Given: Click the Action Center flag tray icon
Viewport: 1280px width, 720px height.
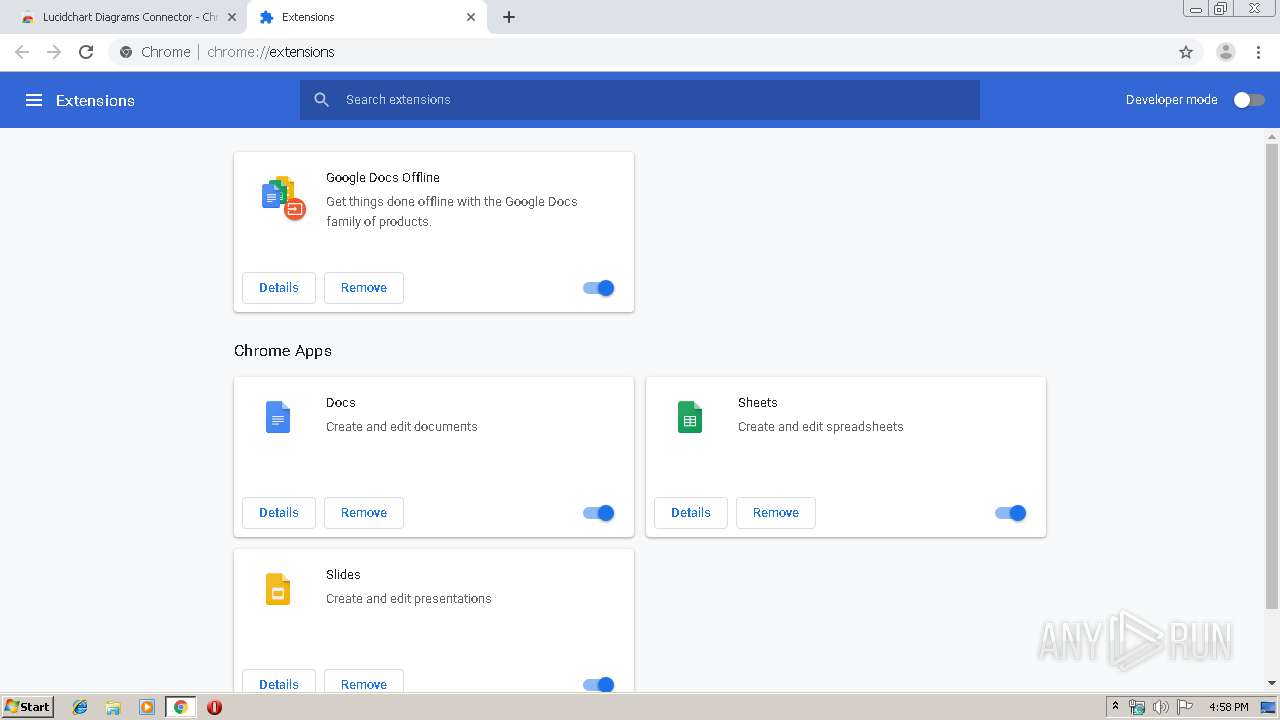Looking at the screenshot, I should pos(1185,707).
